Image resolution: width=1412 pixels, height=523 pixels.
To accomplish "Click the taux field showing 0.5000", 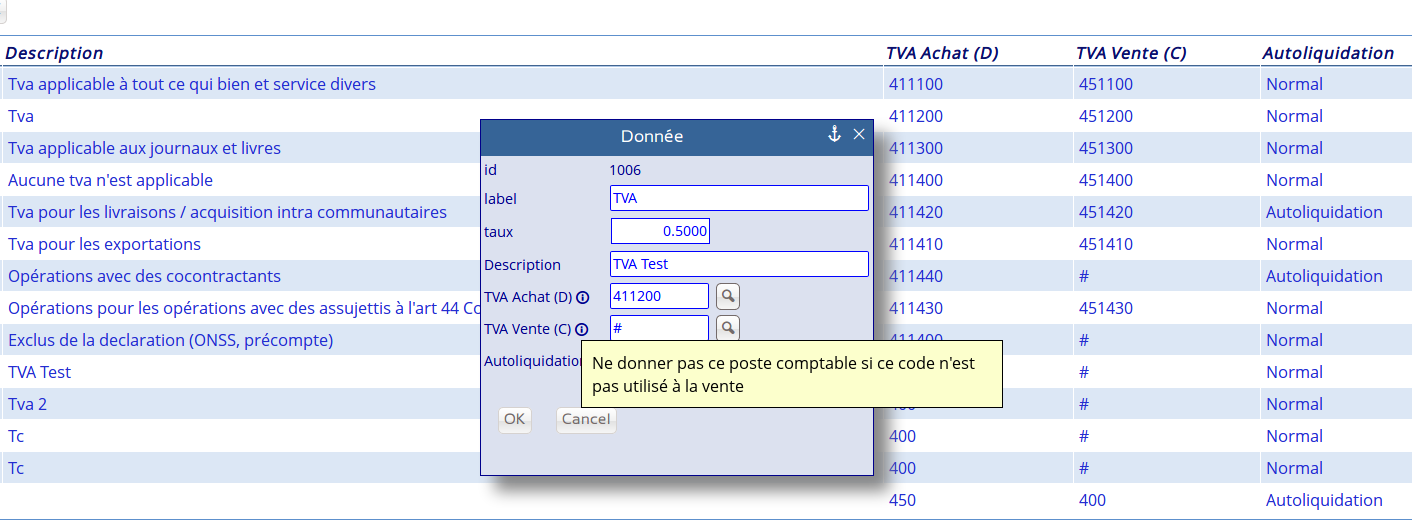I will (660, 231).
